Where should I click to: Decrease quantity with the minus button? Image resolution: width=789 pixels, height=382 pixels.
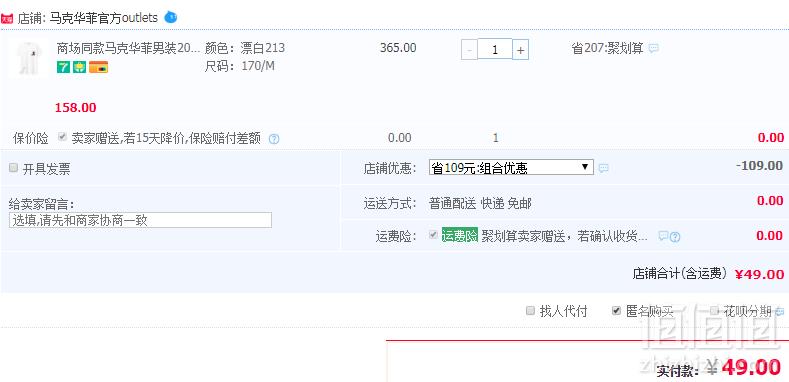(x=469, y=50)
